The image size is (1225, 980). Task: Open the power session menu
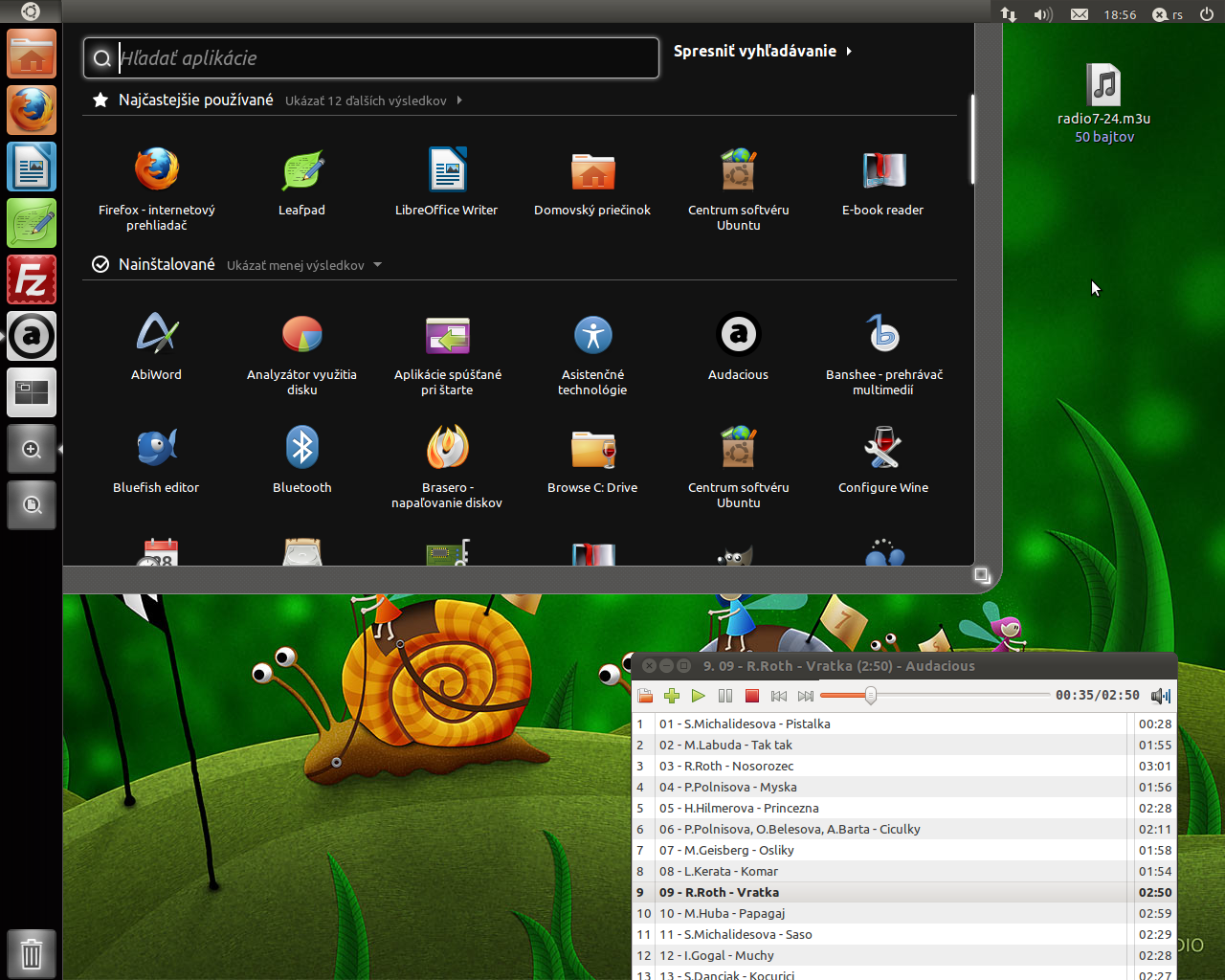point(1207,14)
